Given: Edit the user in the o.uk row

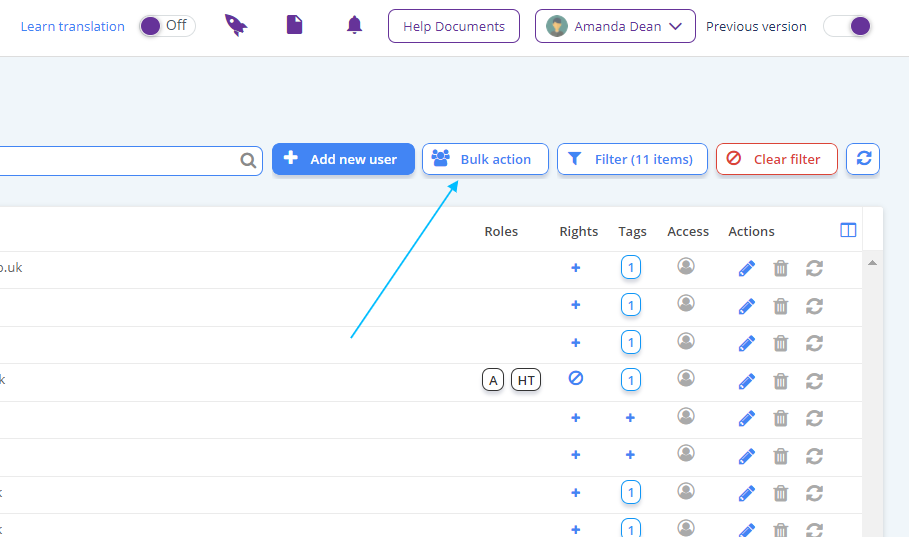Looking at the screenshot, I should pos(747,268).
